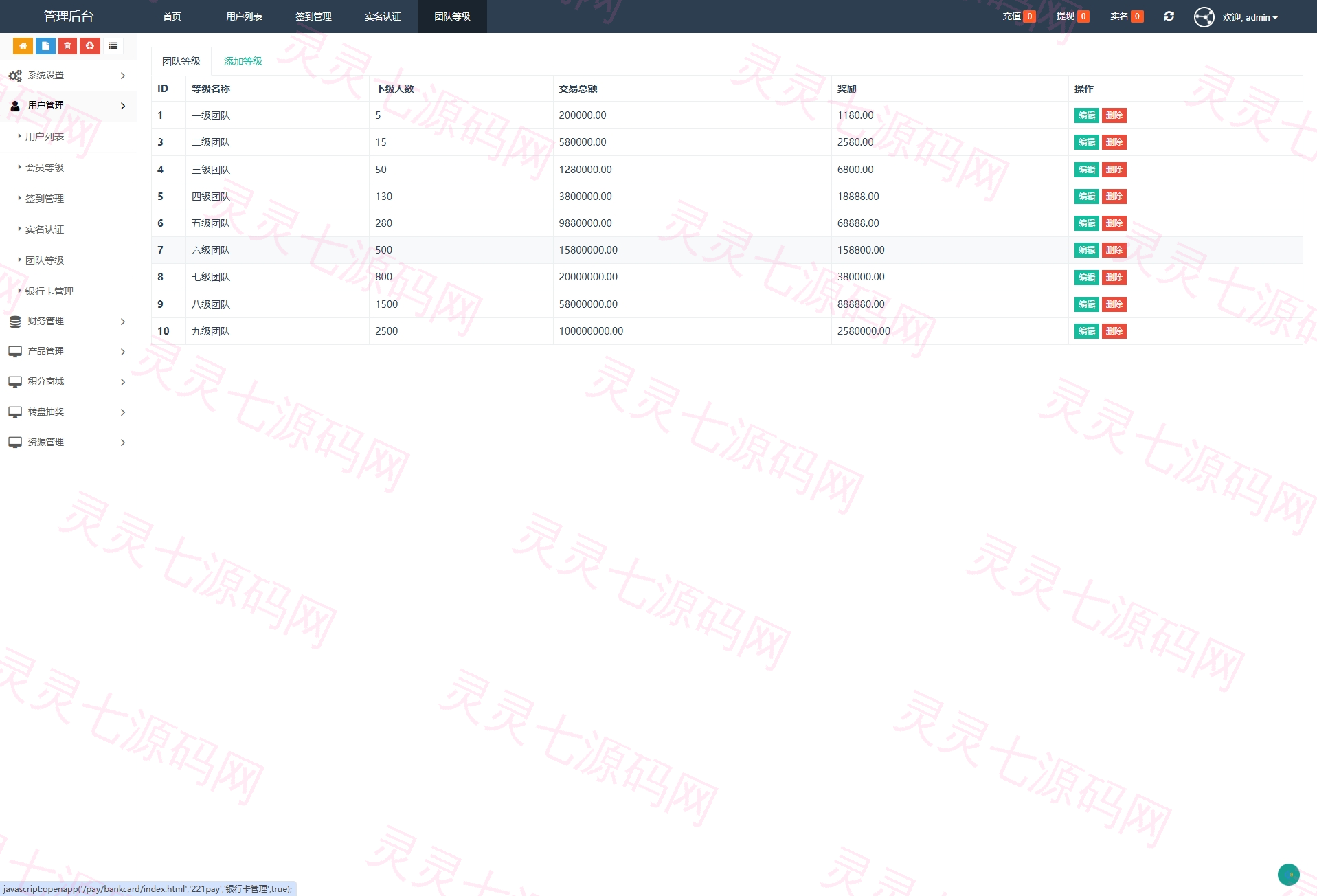Image resolution: width=1317 pixels, height=896 pixels.
Task: Click the blue document icon button
Action: [45, 46]
